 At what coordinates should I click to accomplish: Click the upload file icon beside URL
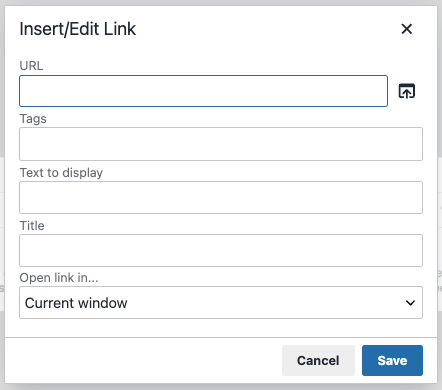[407, 91]
